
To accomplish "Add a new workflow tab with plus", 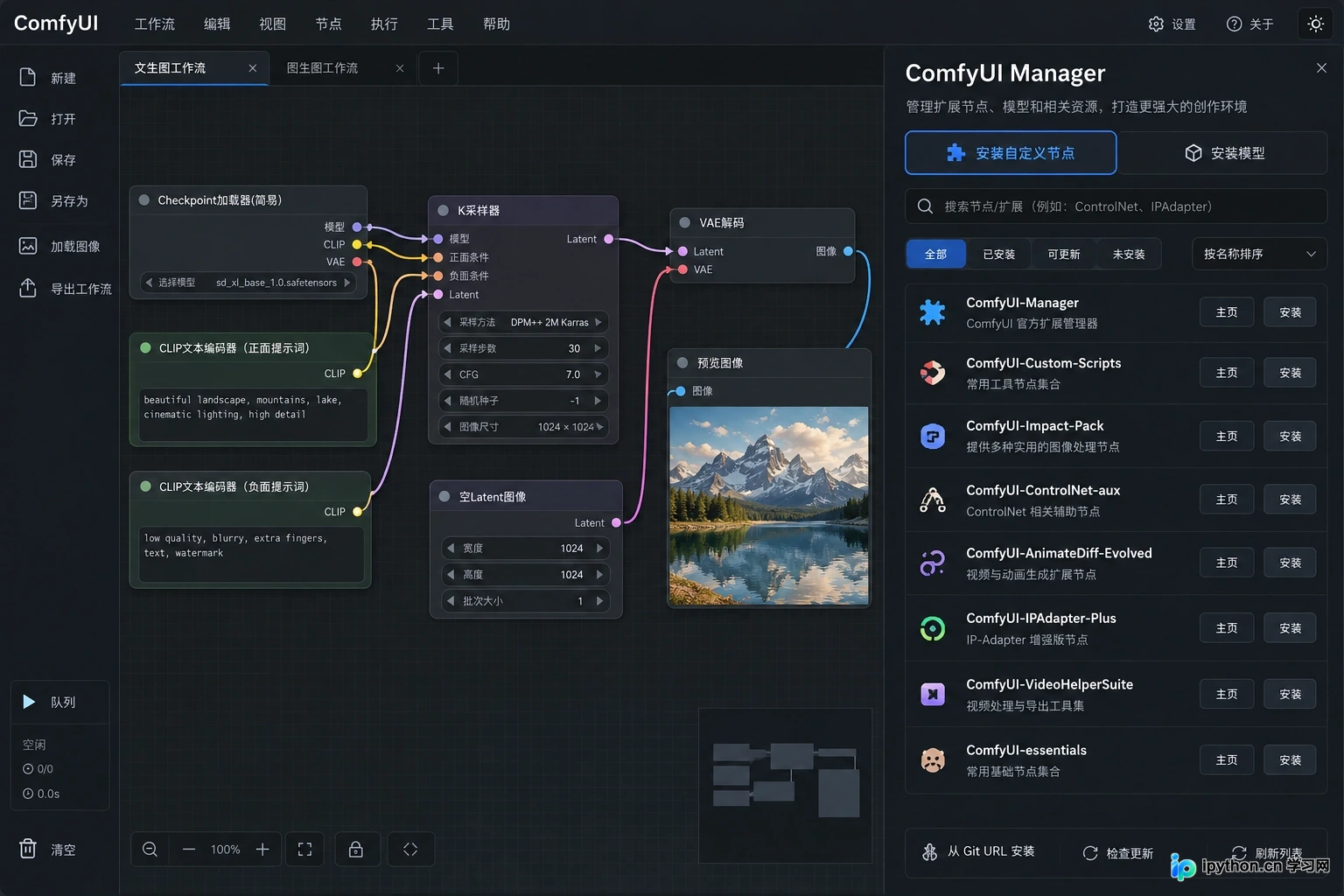I will tap(438, 68).
